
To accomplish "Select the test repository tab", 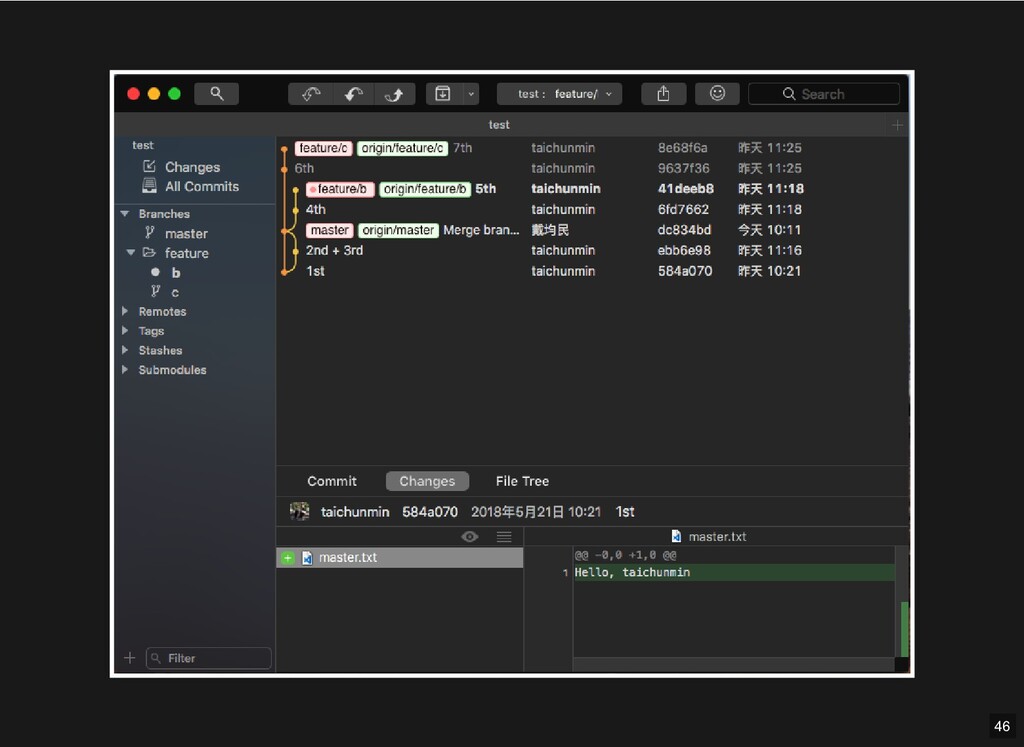I will point(499,125).
